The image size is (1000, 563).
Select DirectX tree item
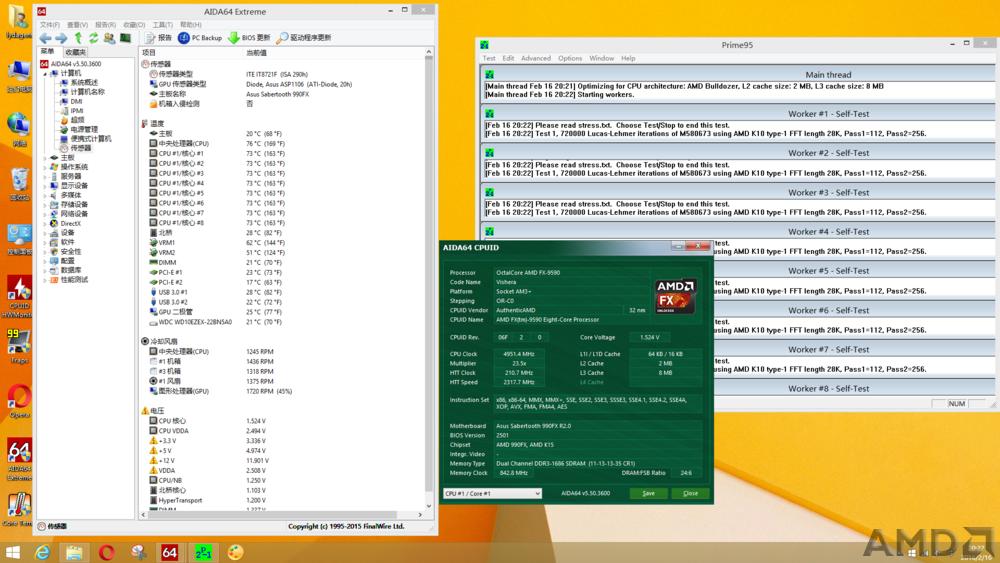click(70, 223)
